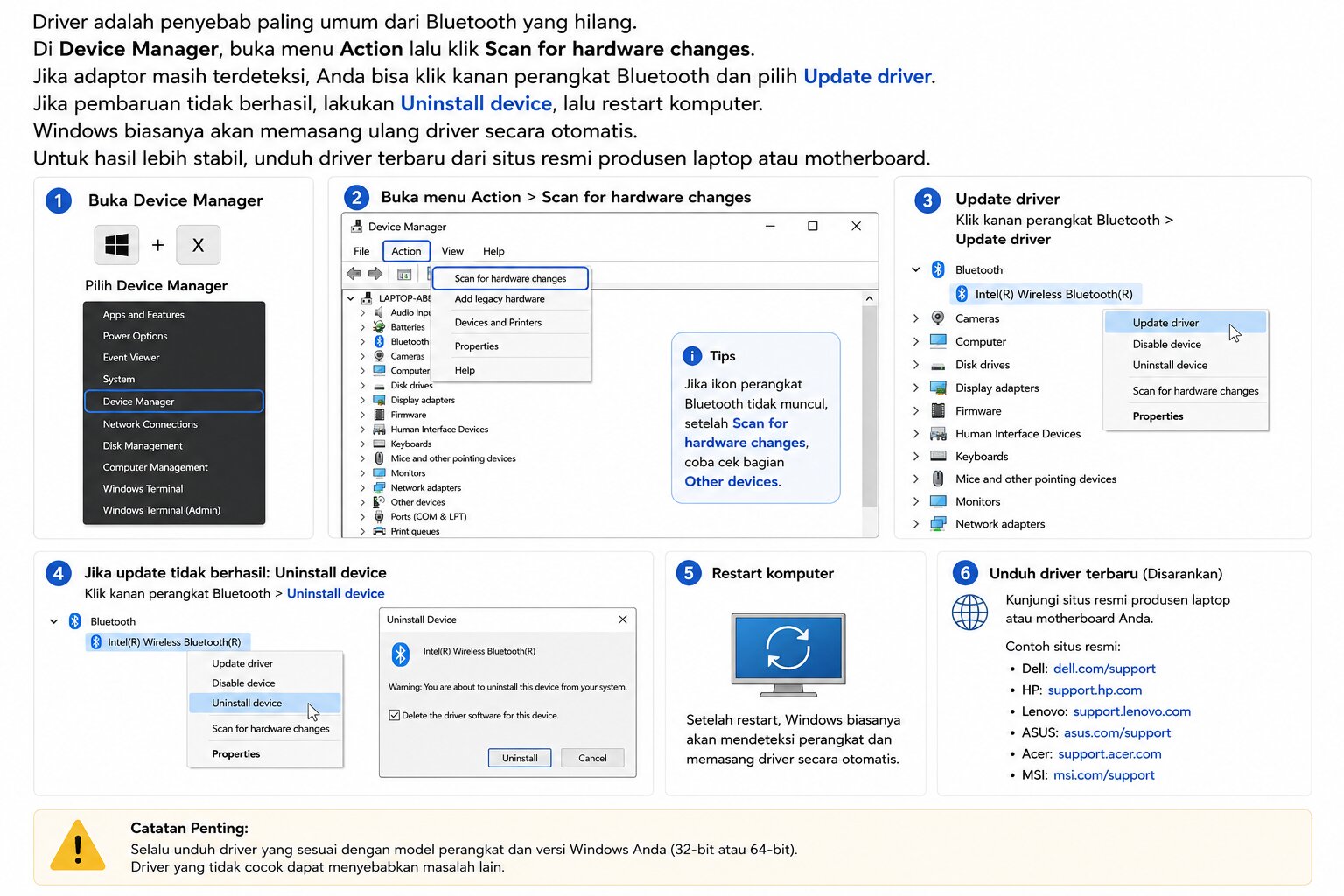1344x896 pixels.
Task: Open the asus.com/support link
Action: (1117, 732)
